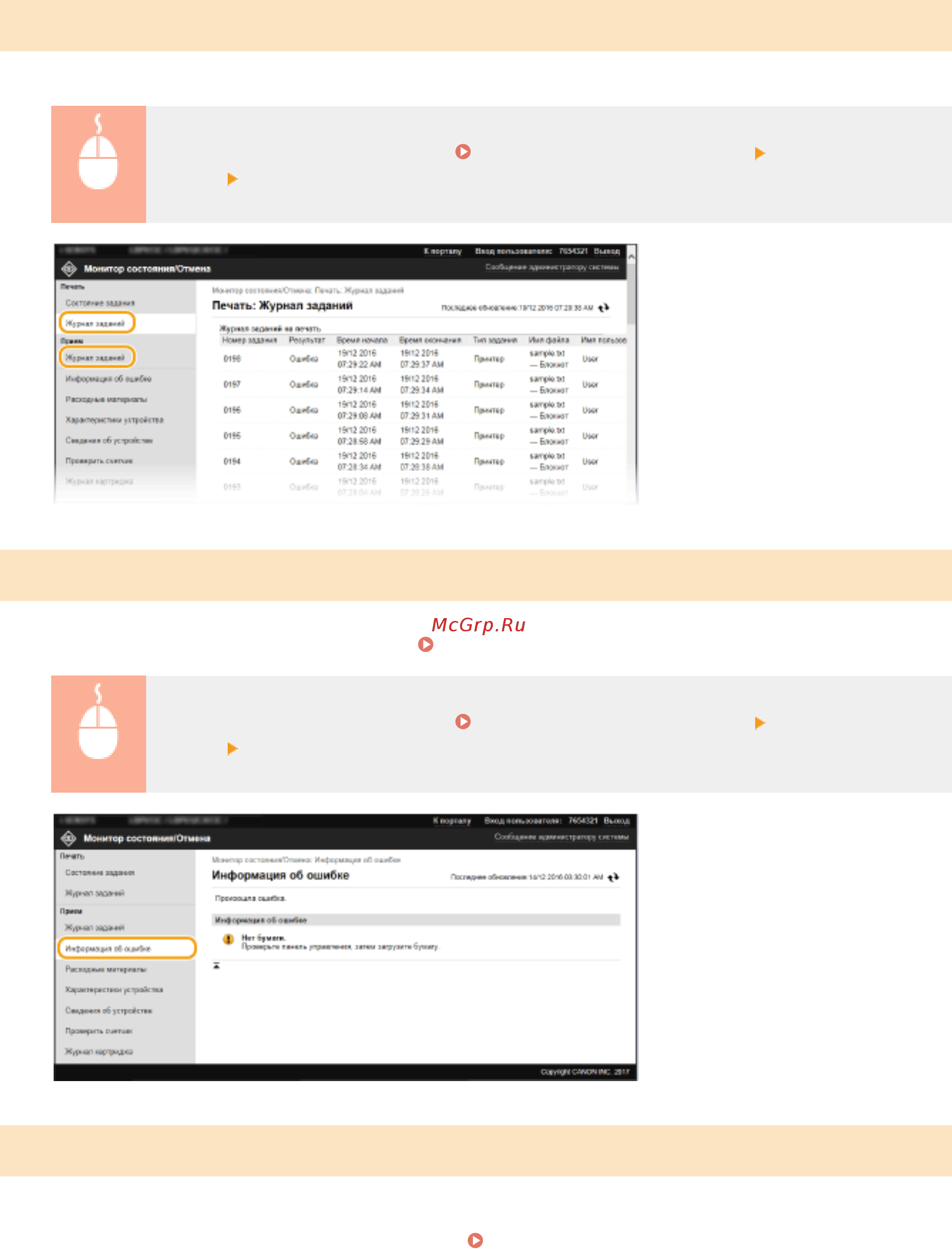This screenshot has width=952, height=1249.
Task: Click the 'Информация об ошибке' page heading
Action: click(280, 875)
